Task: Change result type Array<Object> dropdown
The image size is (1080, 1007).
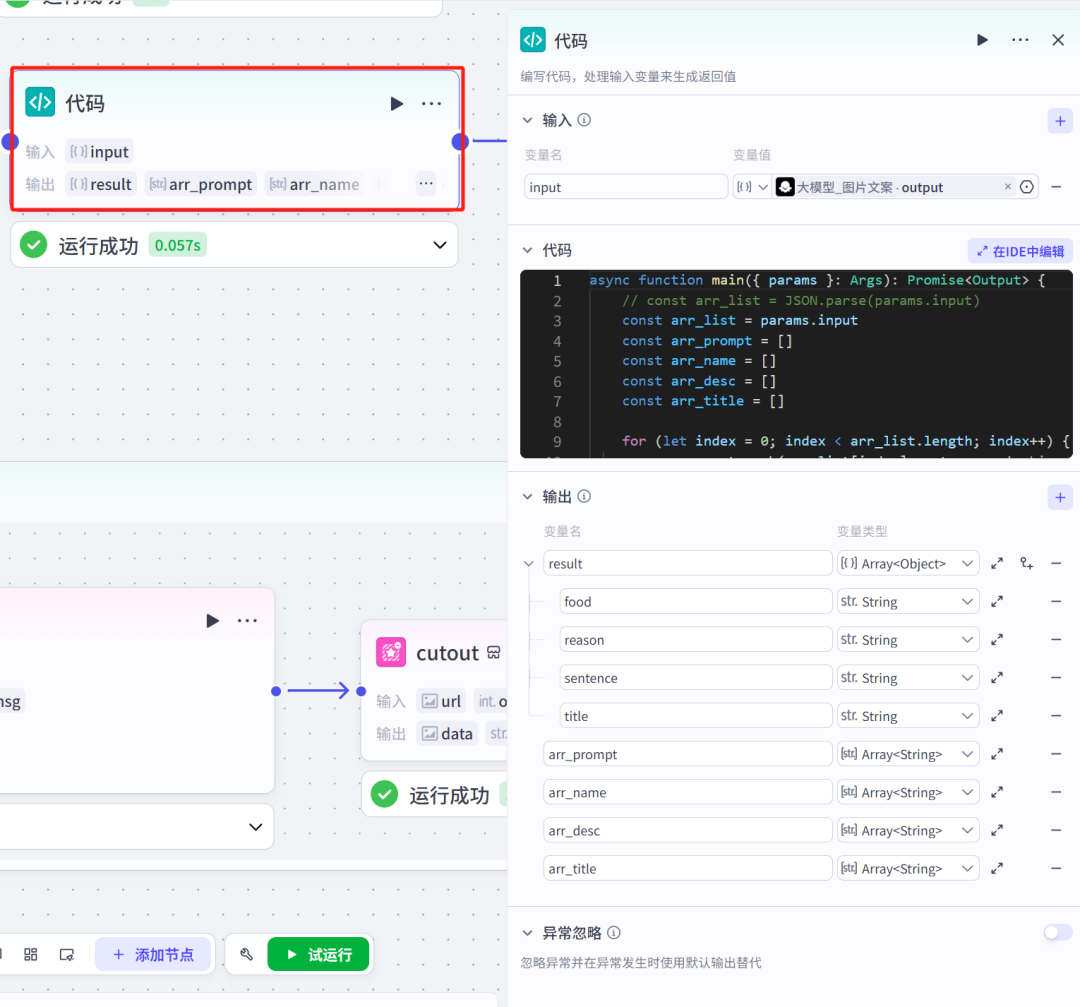Action: pos(908,563)
